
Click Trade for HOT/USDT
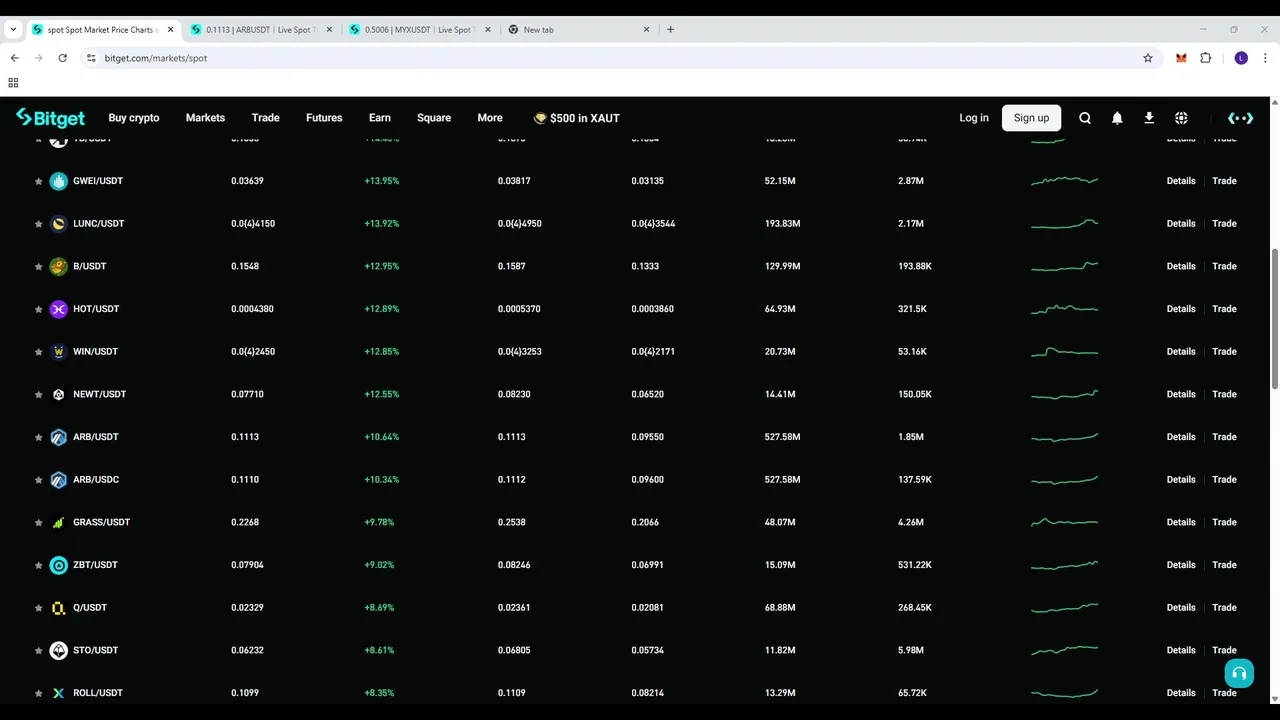[x=1224, y=309]
